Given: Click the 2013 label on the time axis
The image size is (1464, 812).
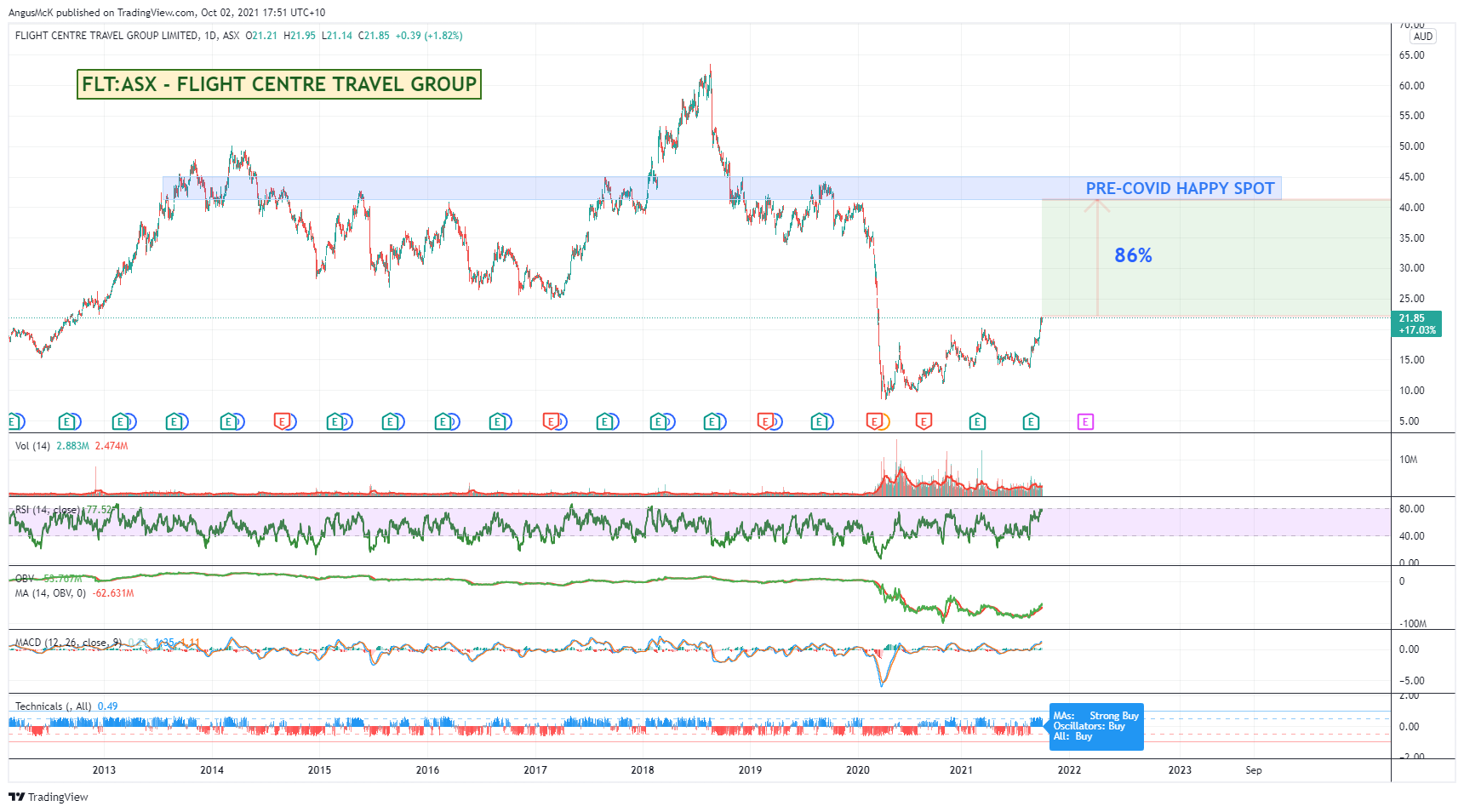Looking at the screenshot, I should [104, 770].
